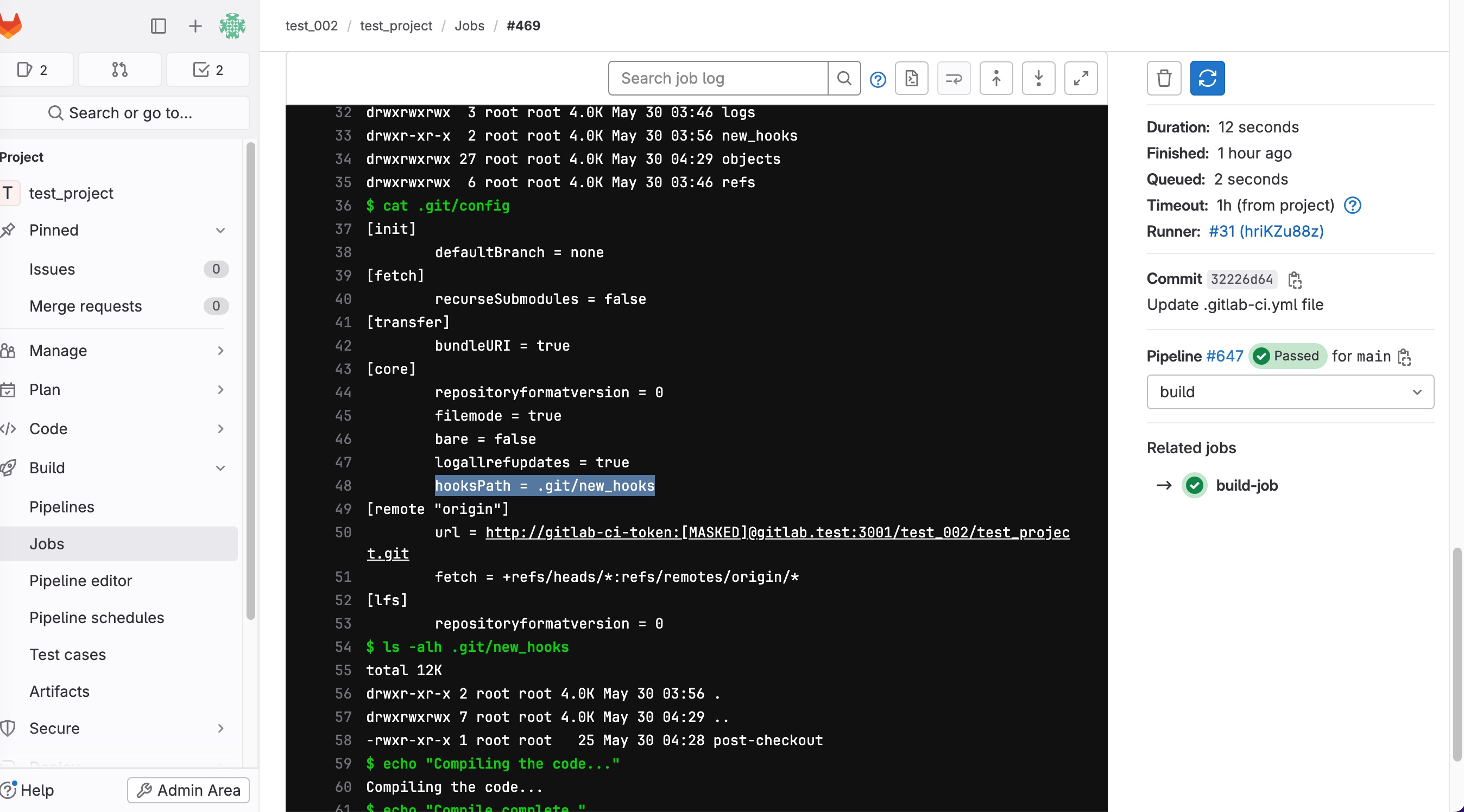The width and height of the screenshot is (1464, 812).
Task: Toggle the sidebar collapse icon
Action: point(158,26)
